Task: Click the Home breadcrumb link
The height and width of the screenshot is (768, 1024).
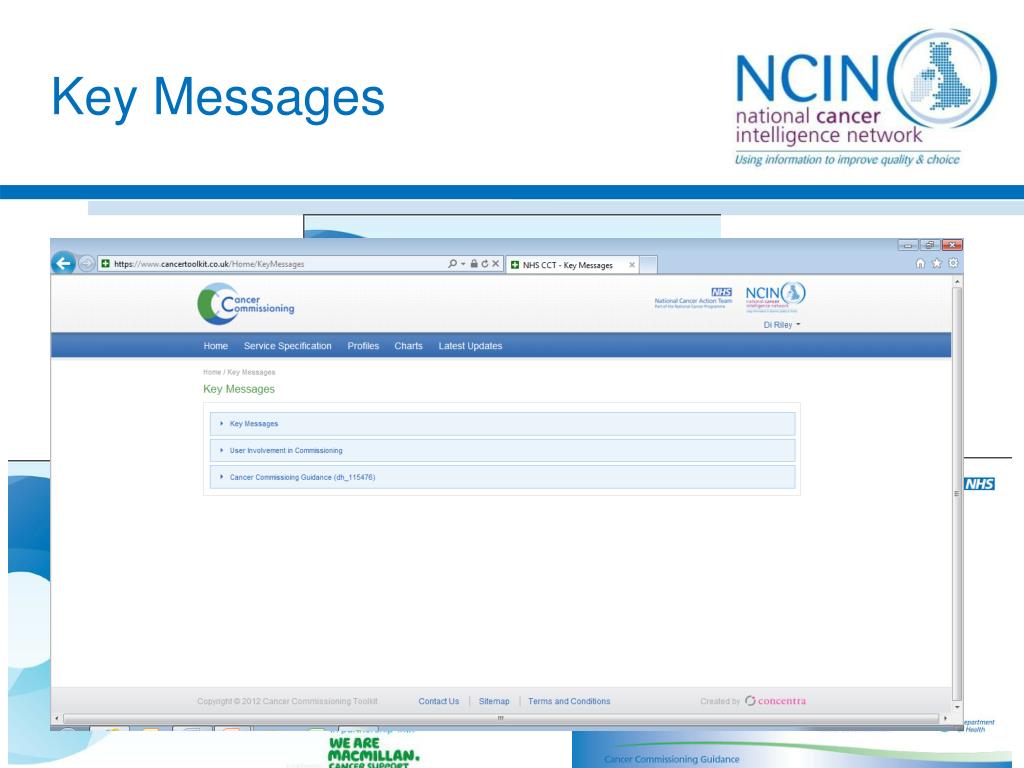Action: (212, 372)
